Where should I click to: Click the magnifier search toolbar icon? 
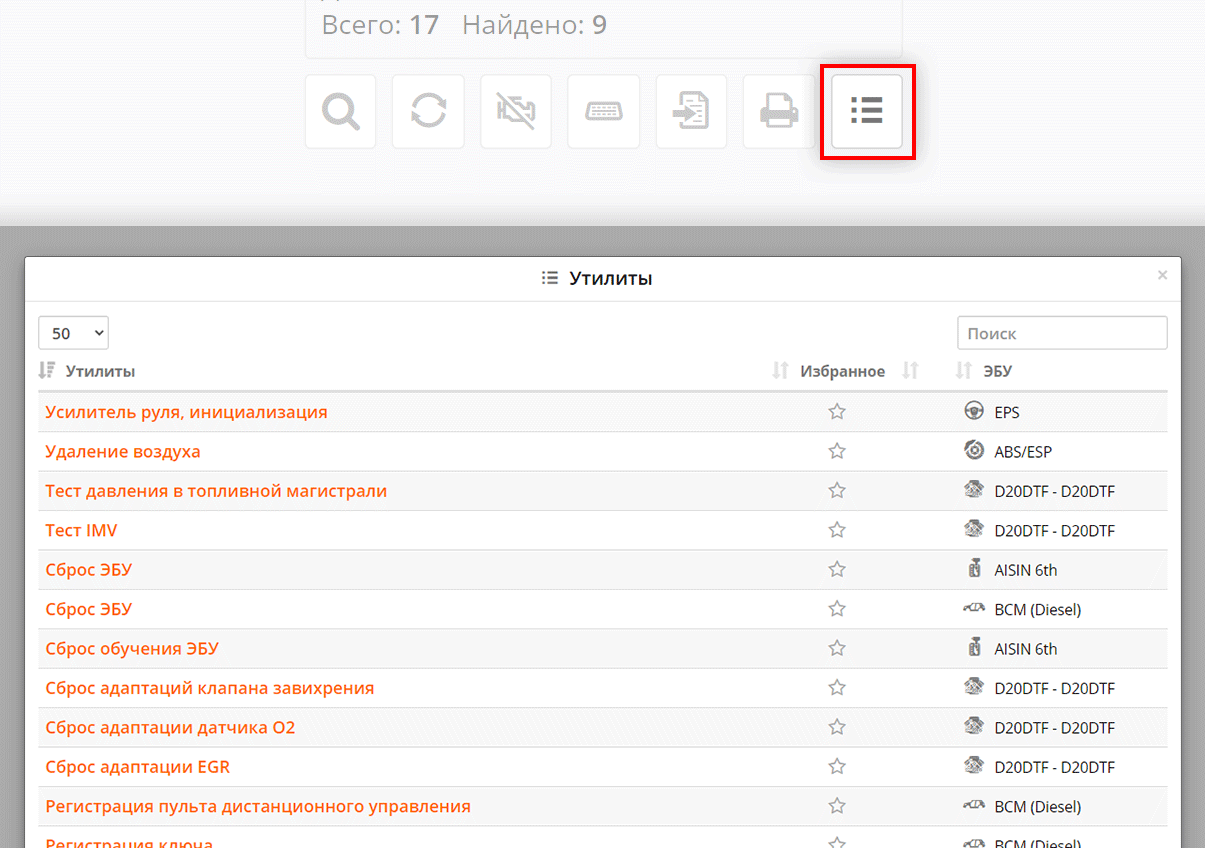(x=340, y=112)
